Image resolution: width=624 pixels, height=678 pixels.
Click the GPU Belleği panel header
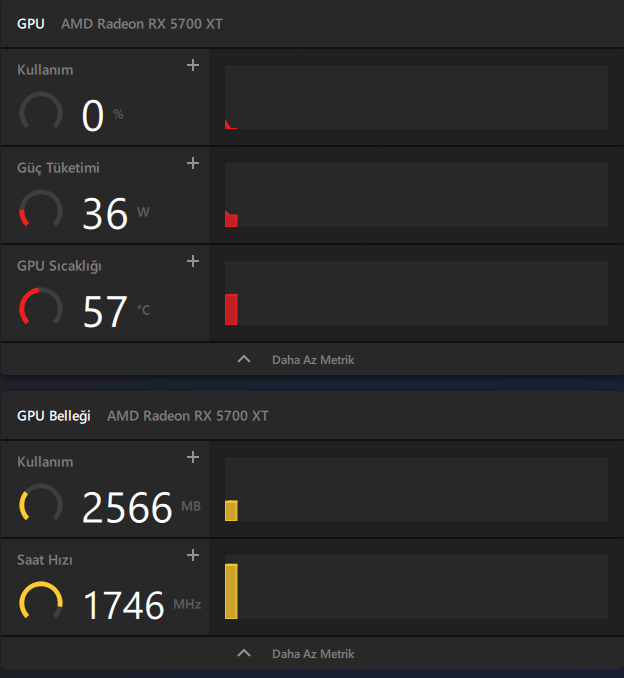pyautogui.click(x=54, y=416)
